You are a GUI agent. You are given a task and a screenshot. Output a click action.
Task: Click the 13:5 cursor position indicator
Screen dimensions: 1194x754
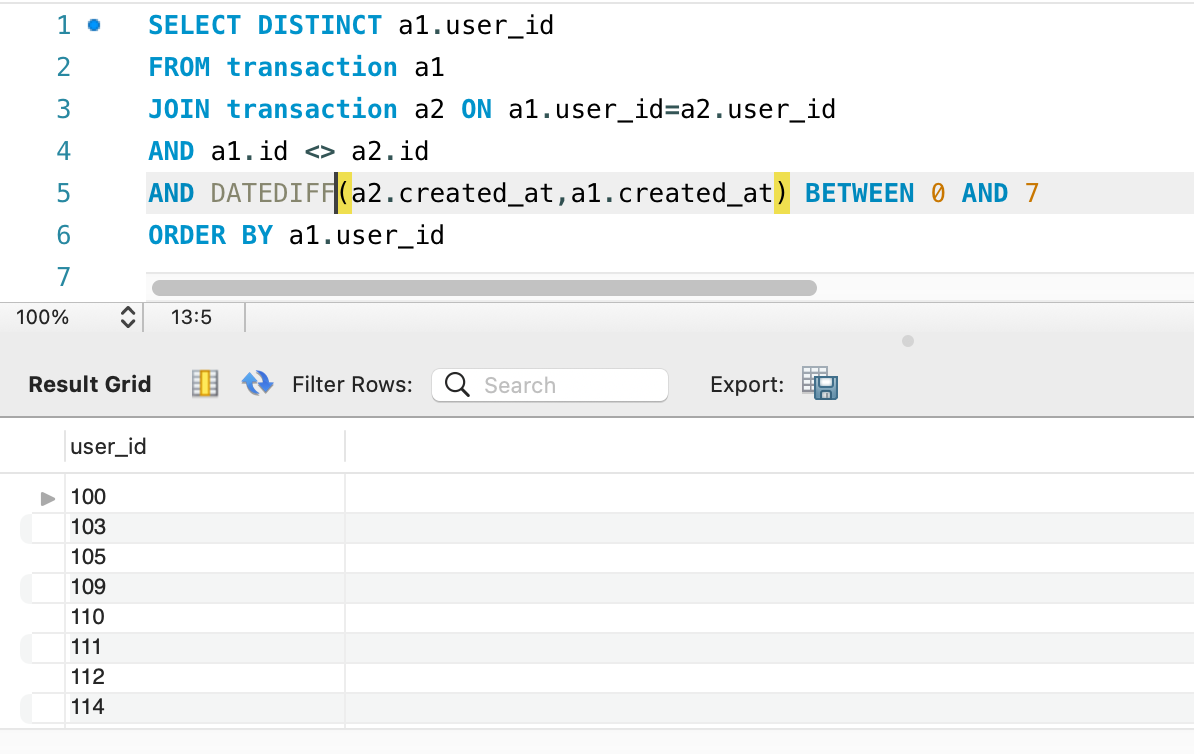[191, 318]
